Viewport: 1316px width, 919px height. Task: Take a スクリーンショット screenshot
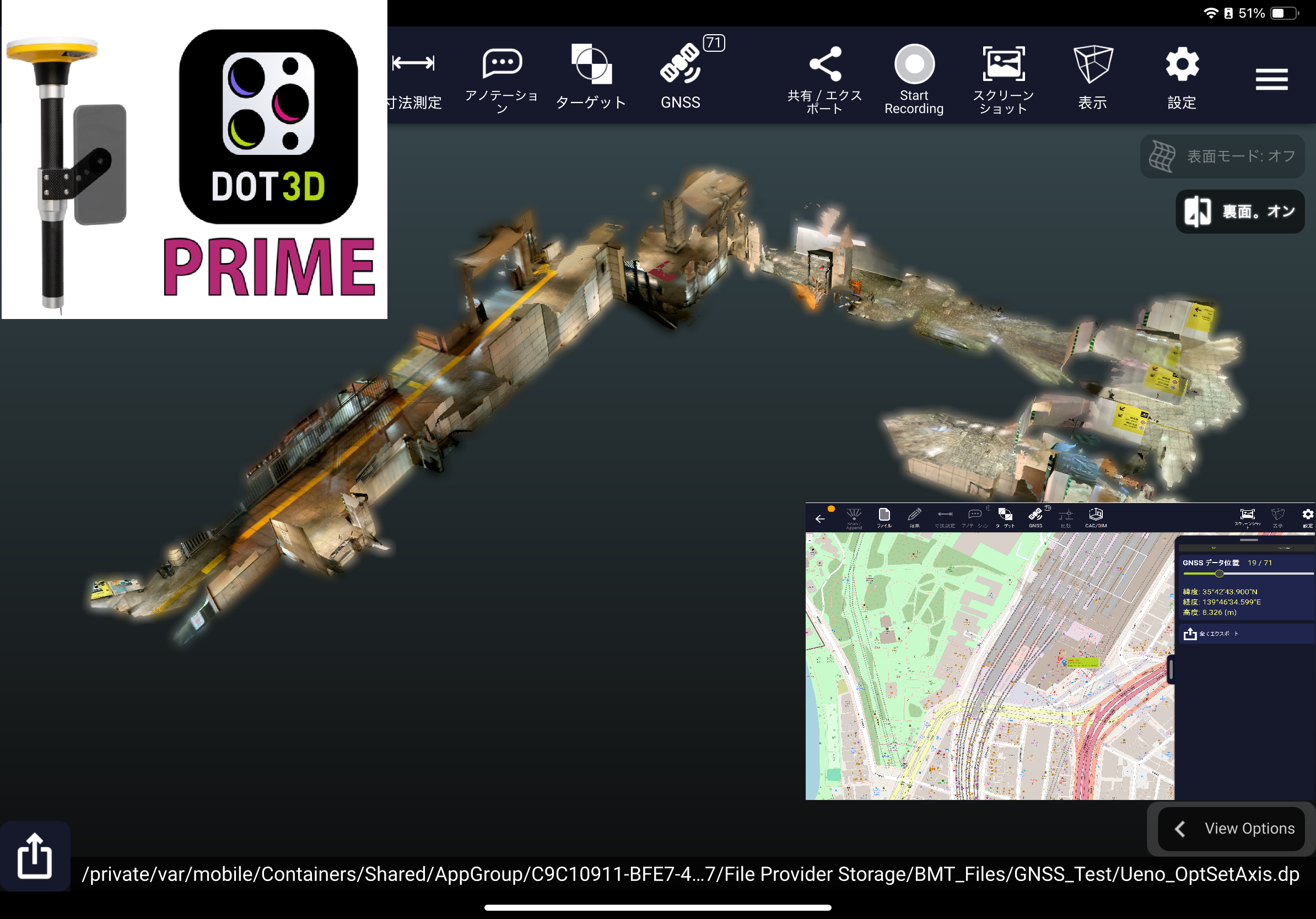point(1003,77)
